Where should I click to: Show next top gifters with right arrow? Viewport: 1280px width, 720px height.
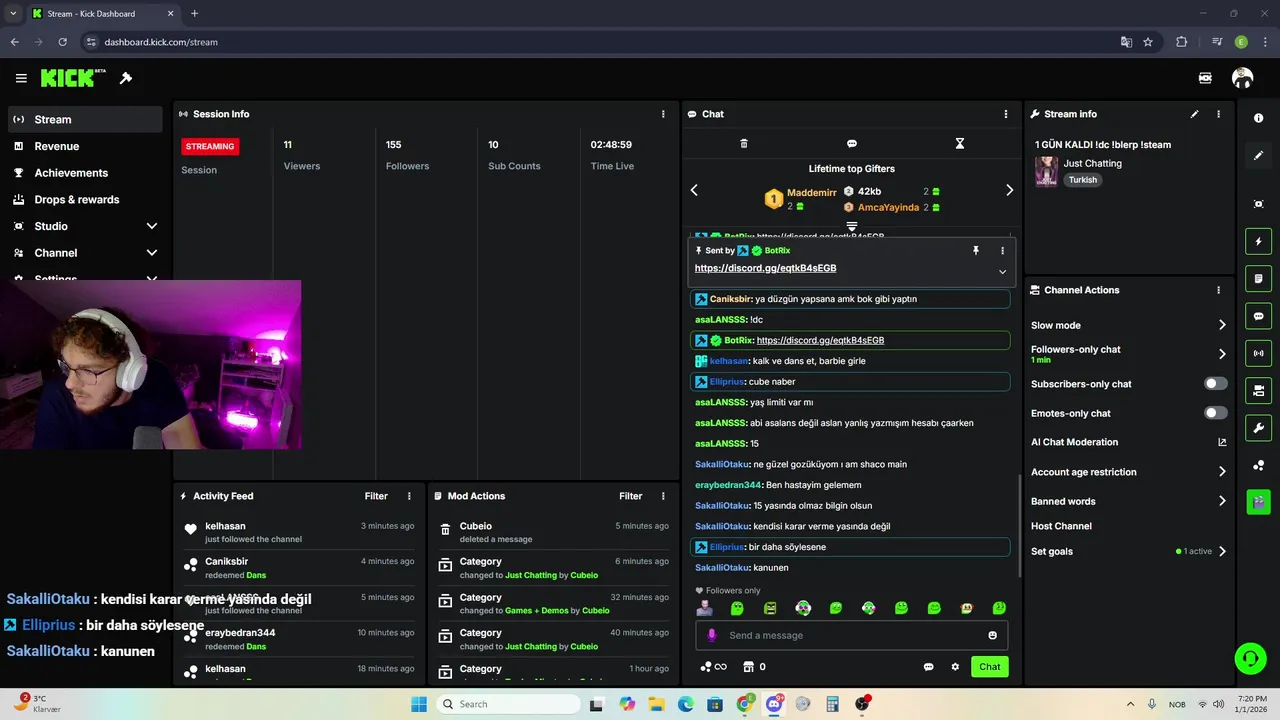pyautogui.click(x=1009, y=190)
